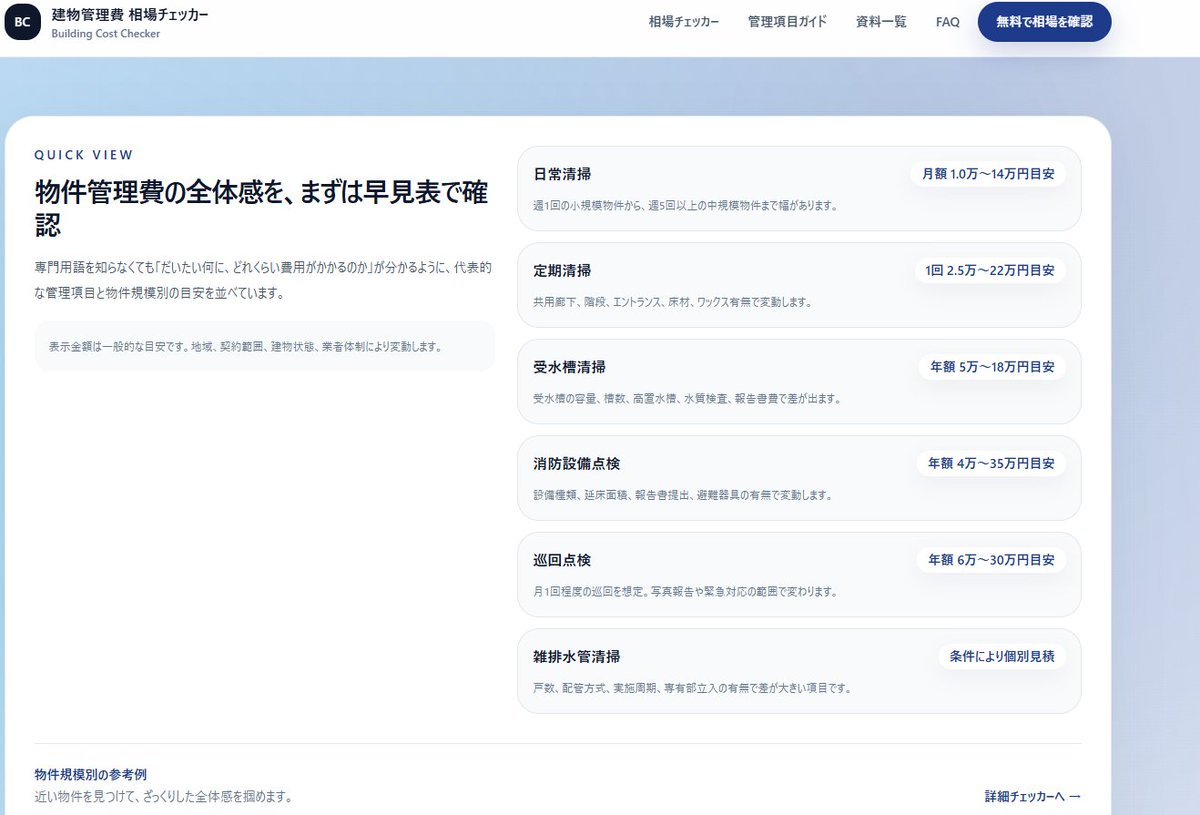Click the 専門用語を知らなくても intro paragraph
This screenshot has height=815, width=1200.
point(262,281)
